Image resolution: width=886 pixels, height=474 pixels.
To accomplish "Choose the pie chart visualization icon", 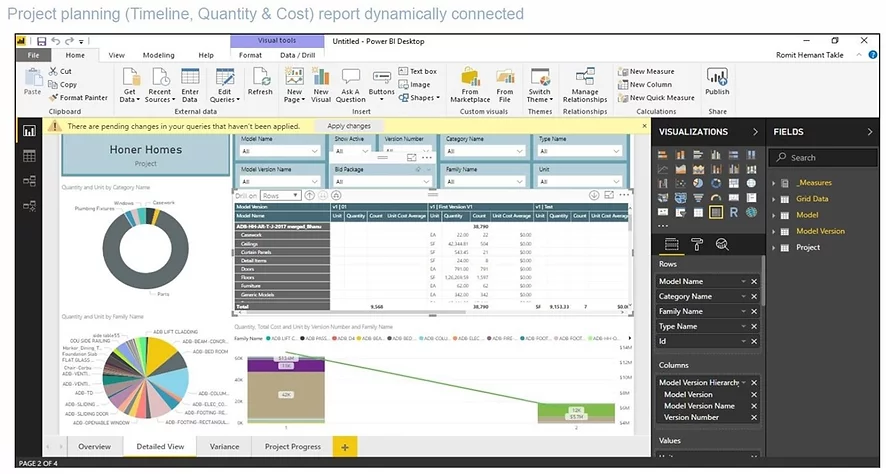I will coord(698,183).
